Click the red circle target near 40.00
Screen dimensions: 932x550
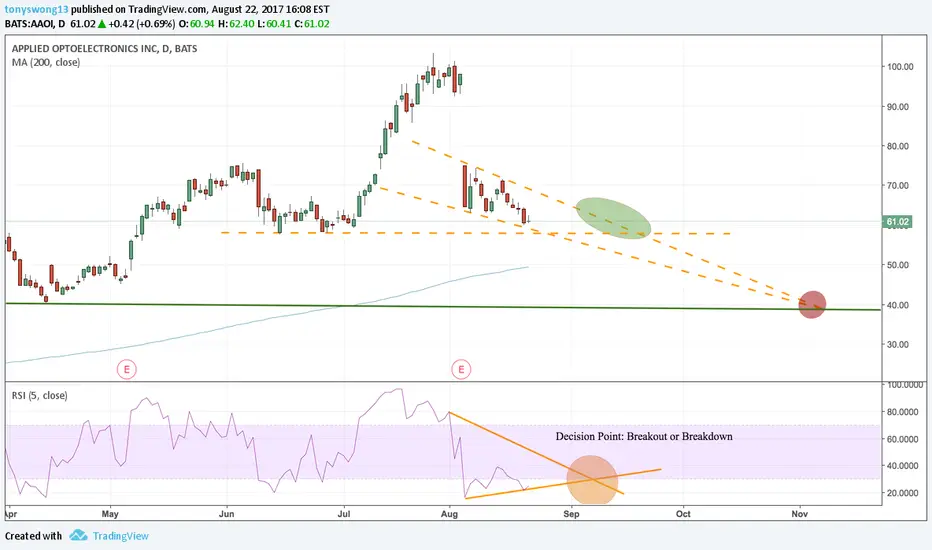click(x=812, y=304)
